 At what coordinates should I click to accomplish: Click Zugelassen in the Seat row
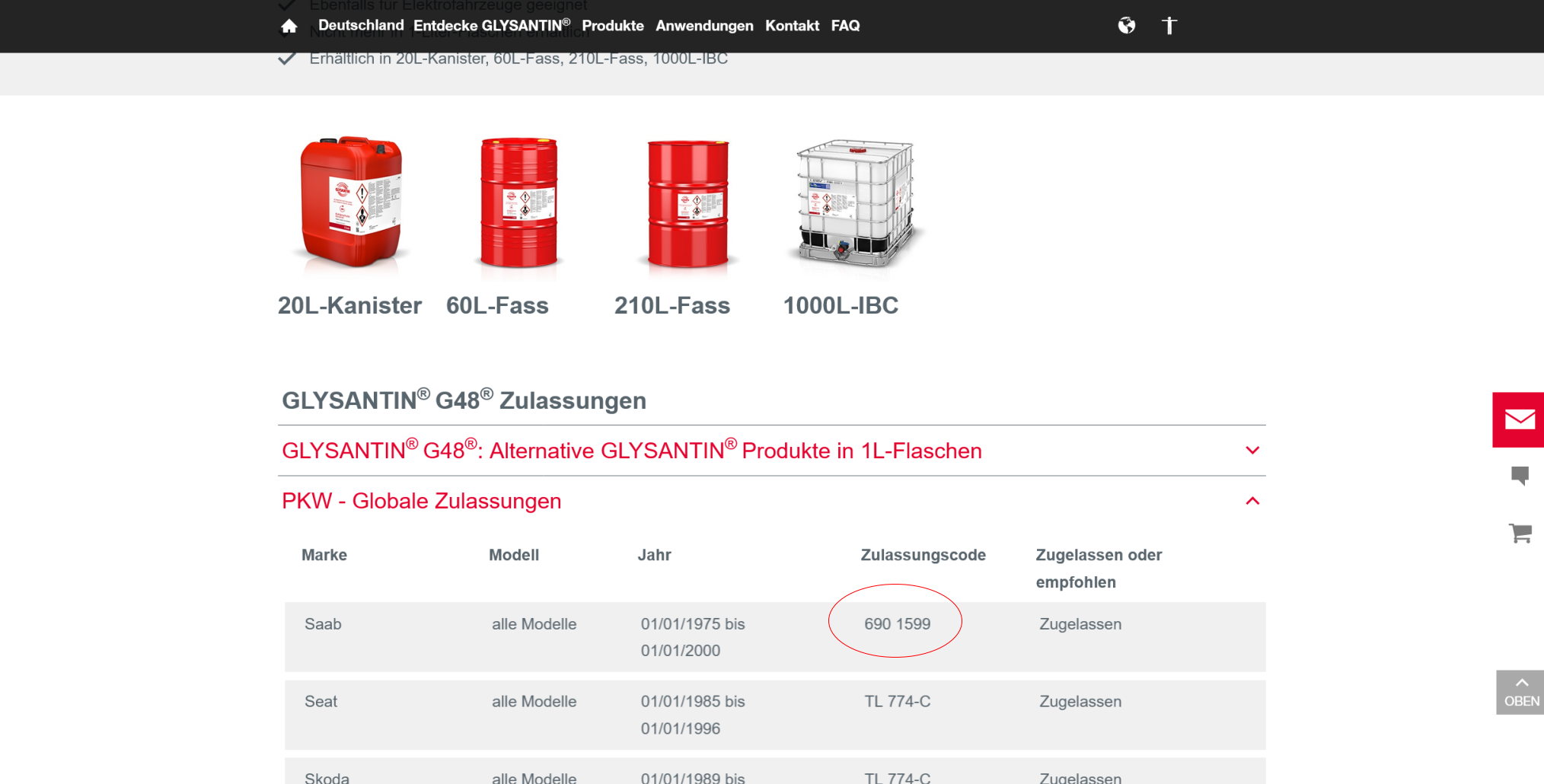point(1080,702)
